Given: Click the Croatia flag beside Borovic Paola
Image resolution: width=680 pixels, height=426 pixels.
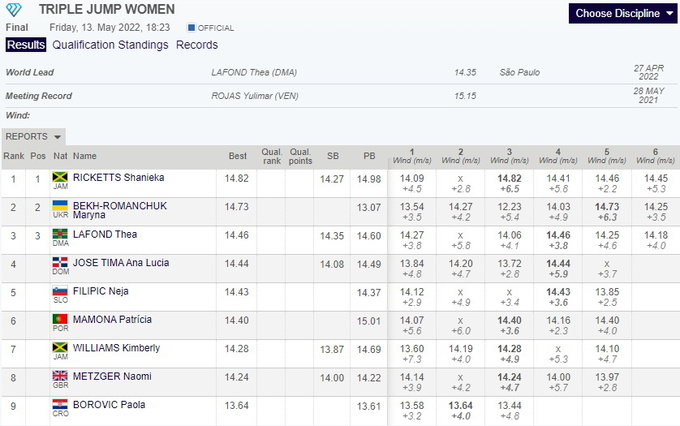Looking at the screenshot, I should coord(60,404).
